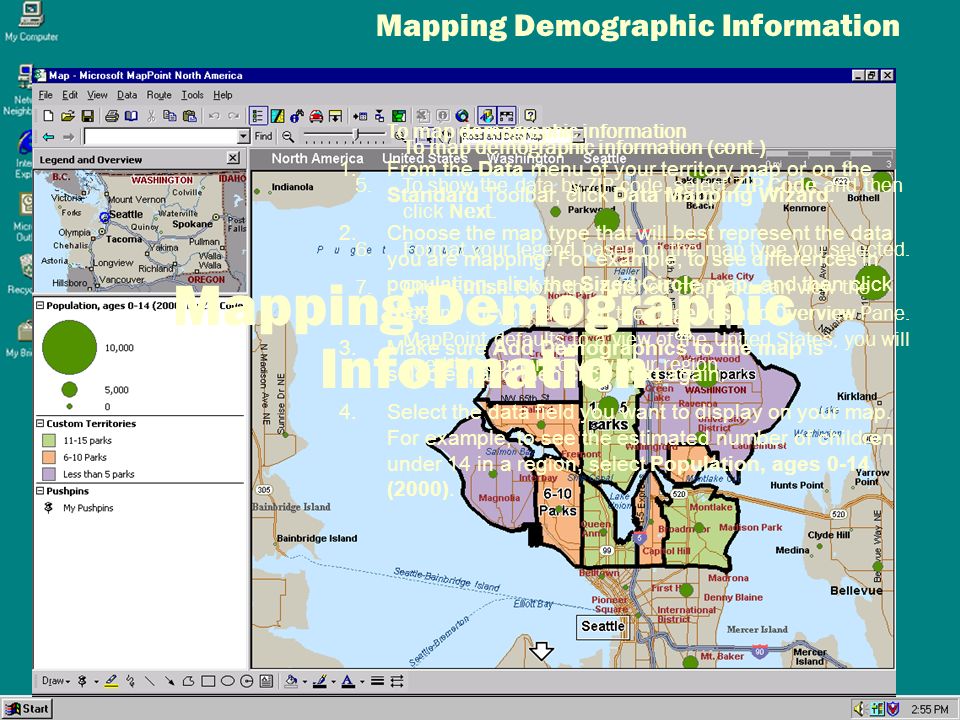The height and width of the screenshot is (720, 960).
Task: Open the Draw menu dropdown
Action: pyautogui.click(x=56, y=681)
